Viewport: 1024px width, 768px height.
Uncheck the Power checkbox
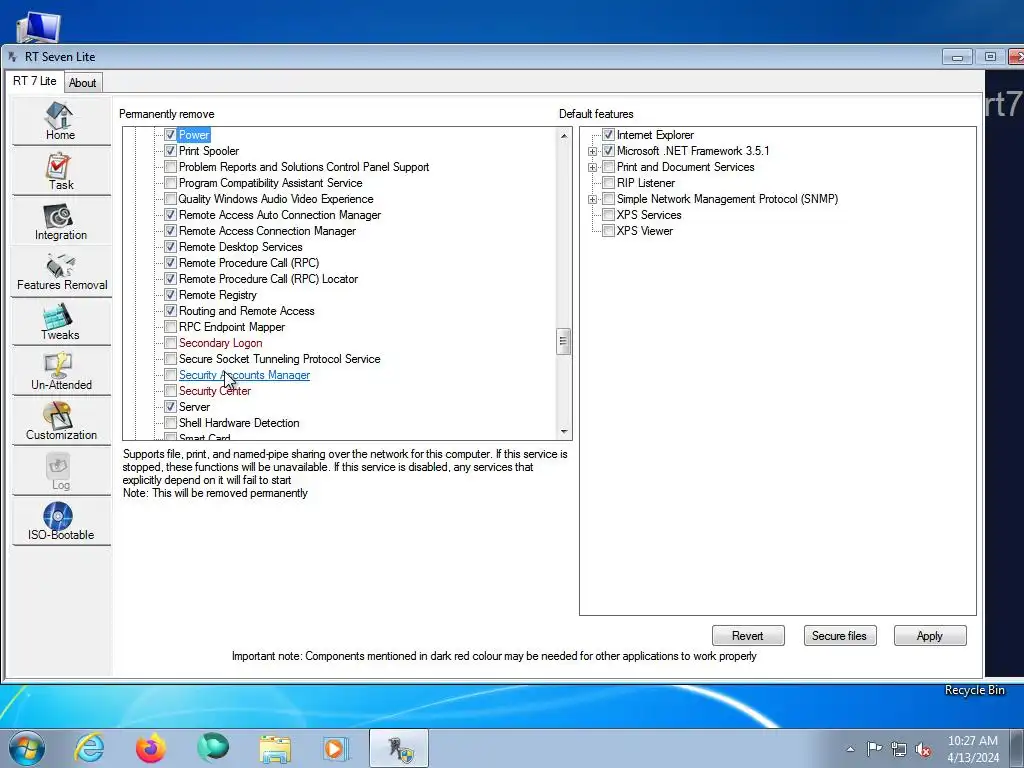[x=170, y=135]
